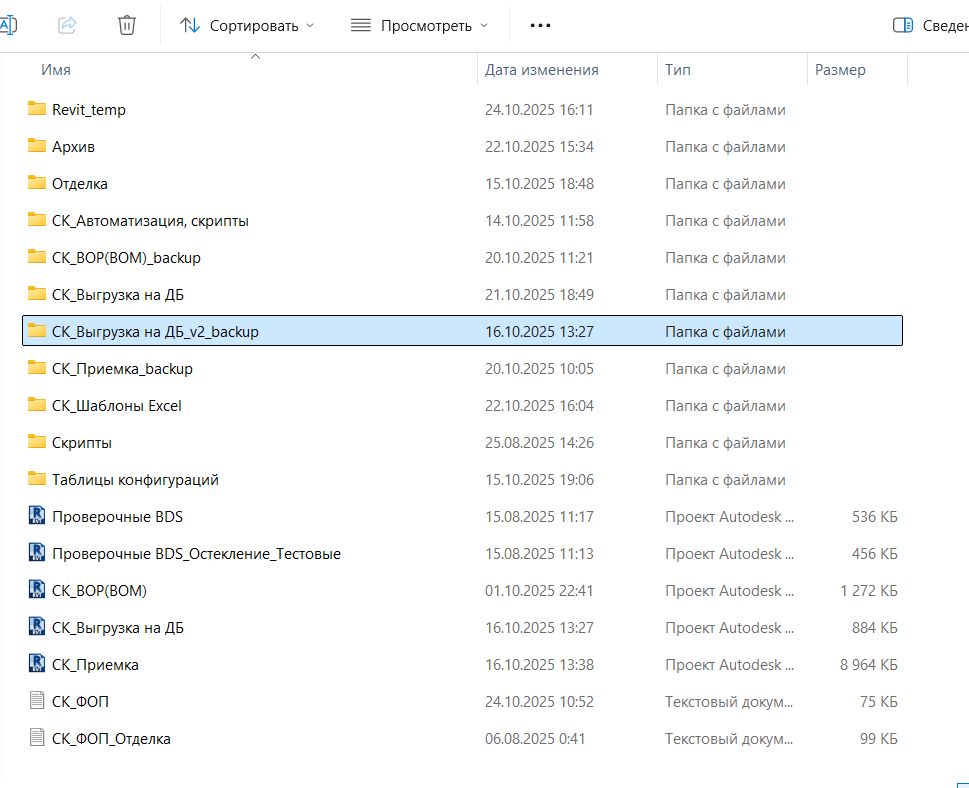The height and width of the screenshot is (788, 969).
Task: Open the Просмотреть view menu
Action: coord(420,25)
